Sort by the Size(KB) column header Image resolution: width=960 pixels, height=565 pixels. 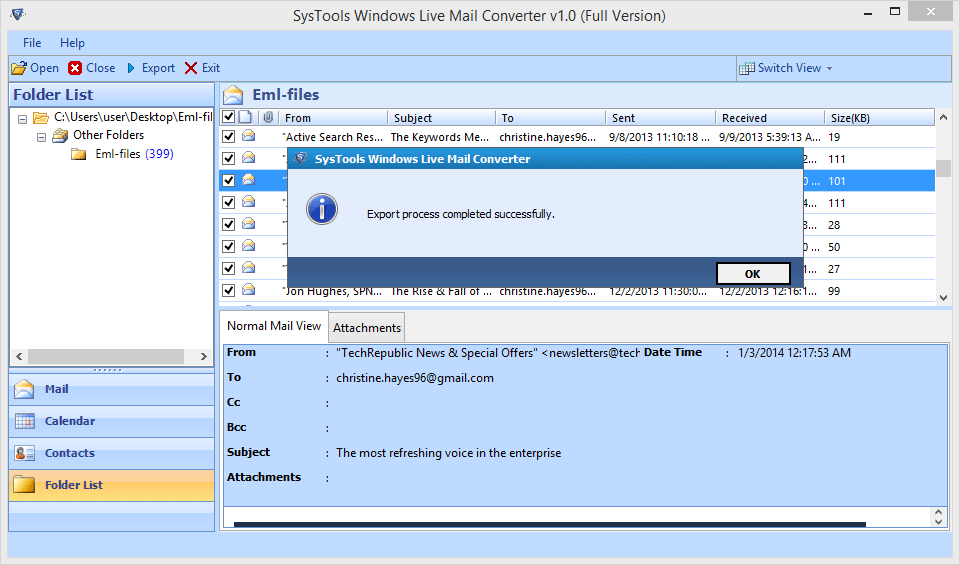pos(880,118)
